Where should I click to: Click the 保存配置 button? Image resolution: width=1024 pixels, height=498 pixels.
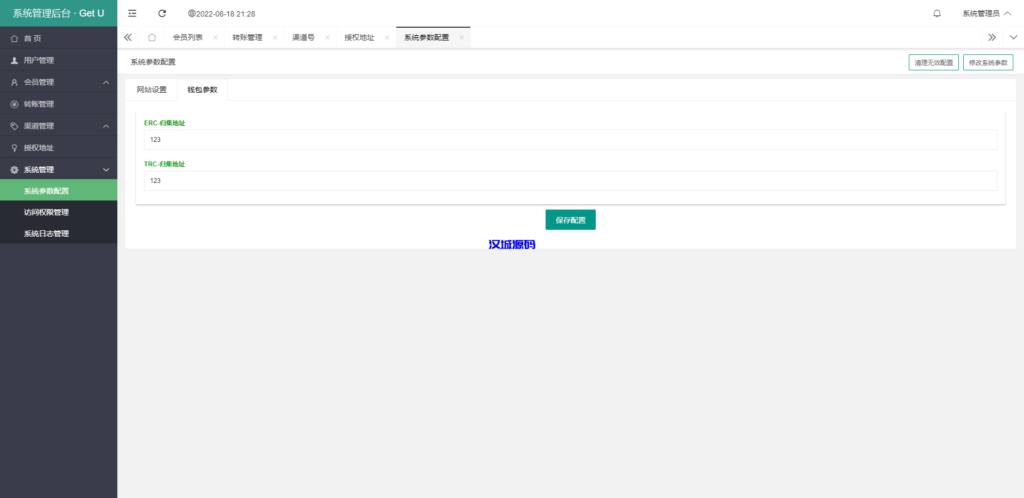570,220
